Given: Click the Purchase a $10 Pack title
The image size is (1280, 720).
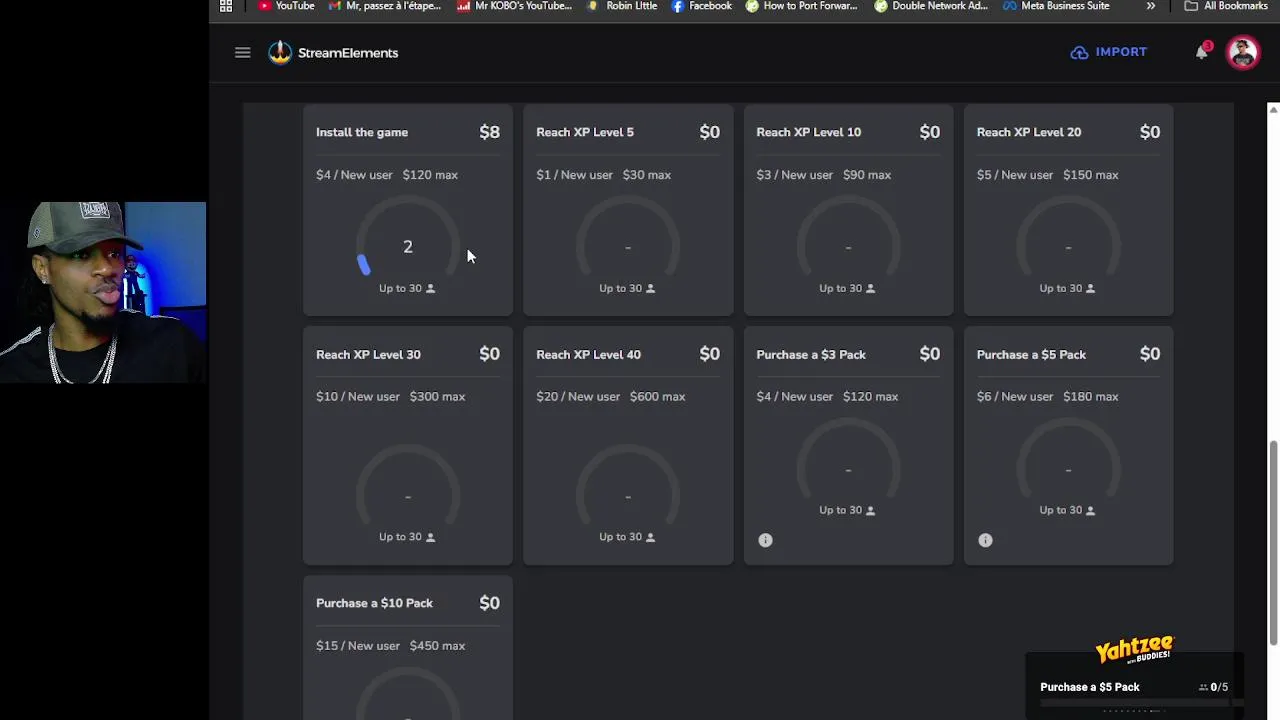Looking at the screenshot, I should click(x=374, y=603).
